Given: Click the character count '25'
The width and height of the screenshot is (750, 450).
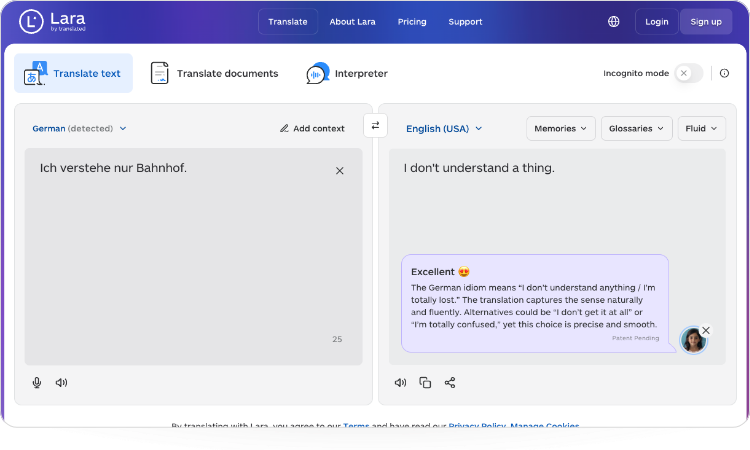Looking at the screenshot, I should 337,339.
